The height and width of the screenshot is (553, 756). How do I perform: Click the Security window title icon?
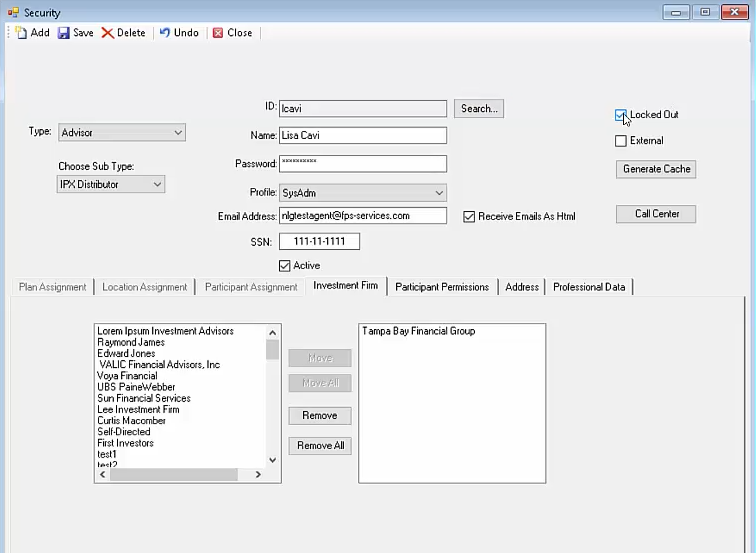tap(13, 13)
